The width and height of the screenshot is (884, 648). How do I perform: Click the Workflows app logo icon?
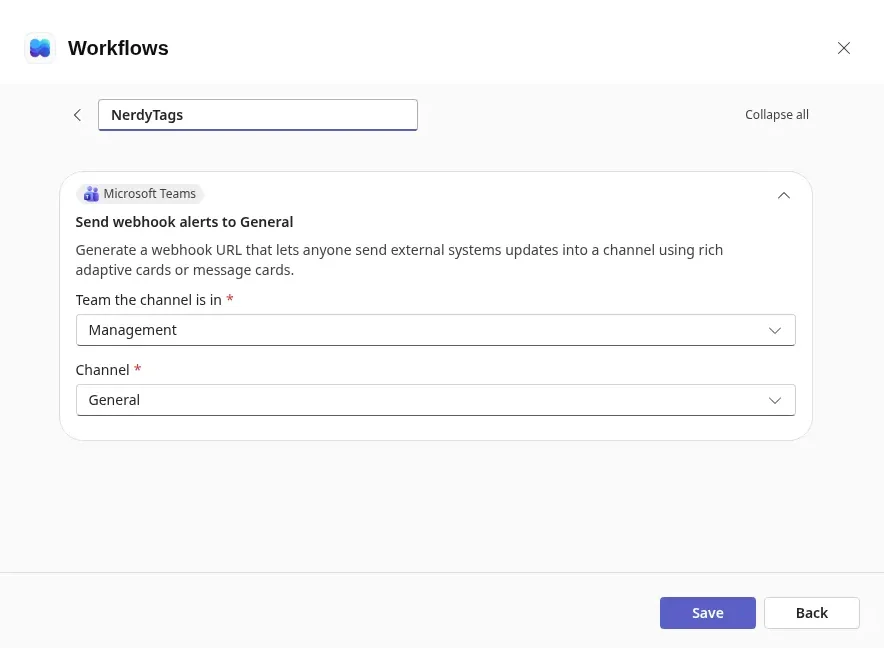coord(40,48)
